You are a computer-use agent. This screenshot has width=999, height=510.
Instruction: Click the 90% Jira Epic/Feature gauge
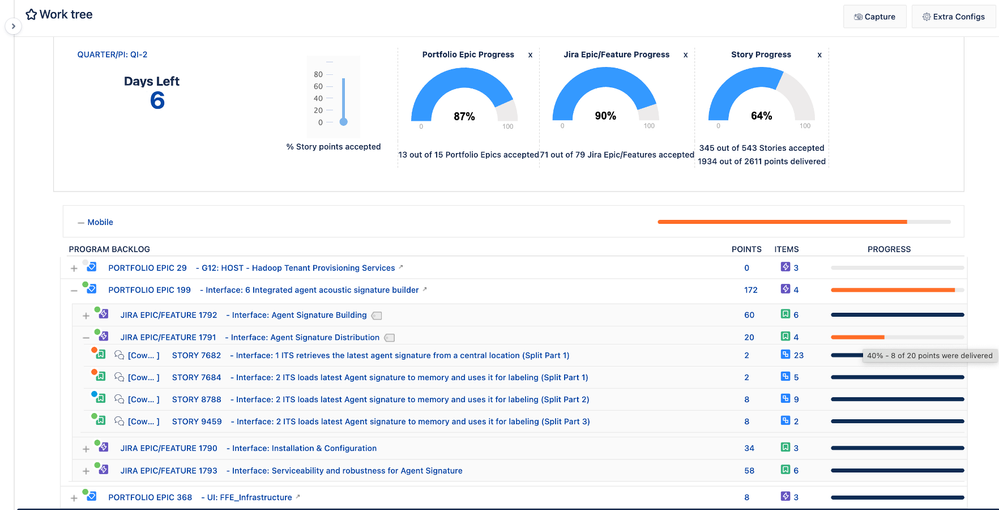[x=605, y=94]
